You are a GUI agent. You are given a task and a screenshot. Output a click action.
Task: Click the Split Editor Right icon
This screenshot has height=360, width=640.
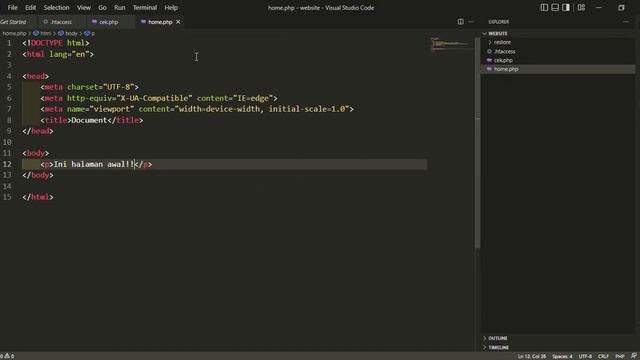tap(460, 22)
